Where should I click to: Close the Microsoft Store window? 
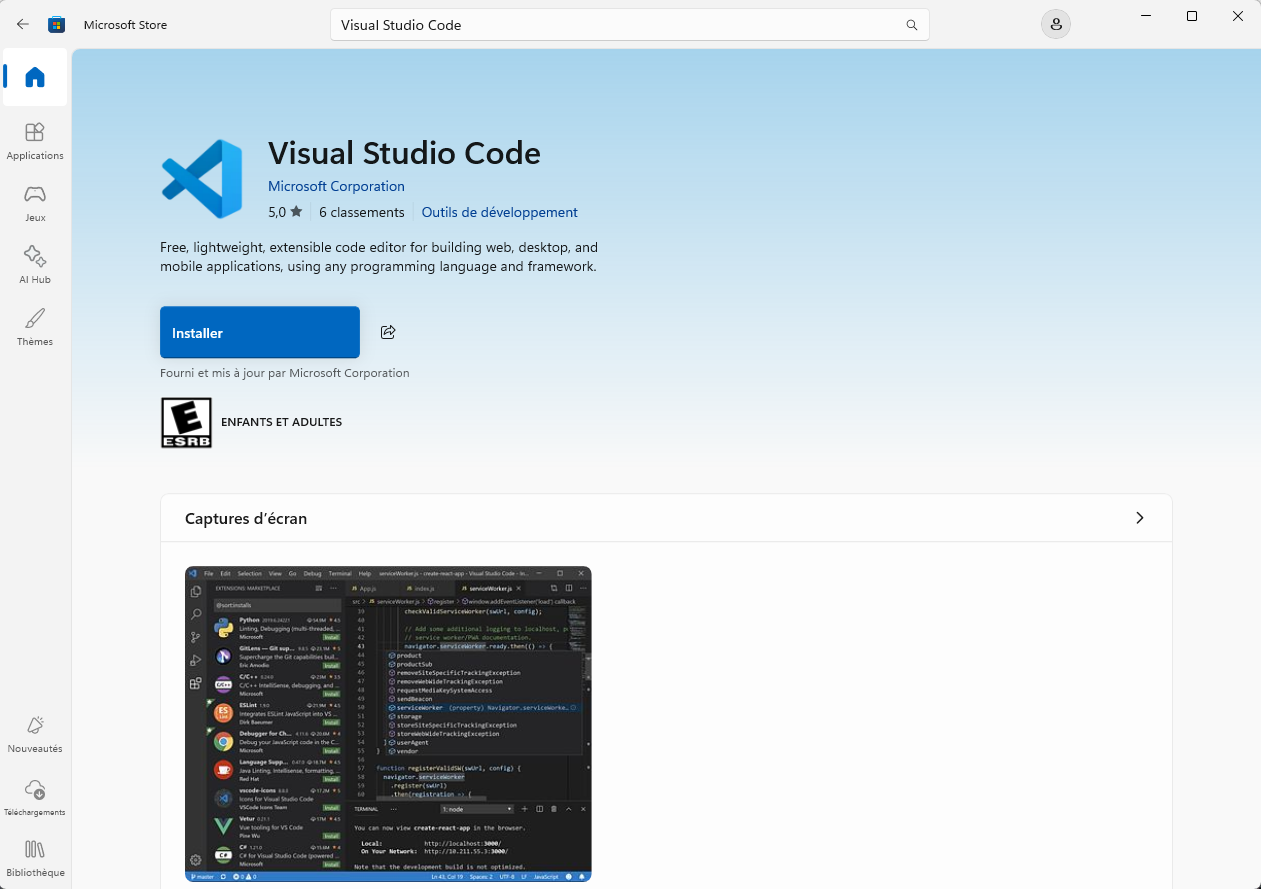pos(1238,16)
